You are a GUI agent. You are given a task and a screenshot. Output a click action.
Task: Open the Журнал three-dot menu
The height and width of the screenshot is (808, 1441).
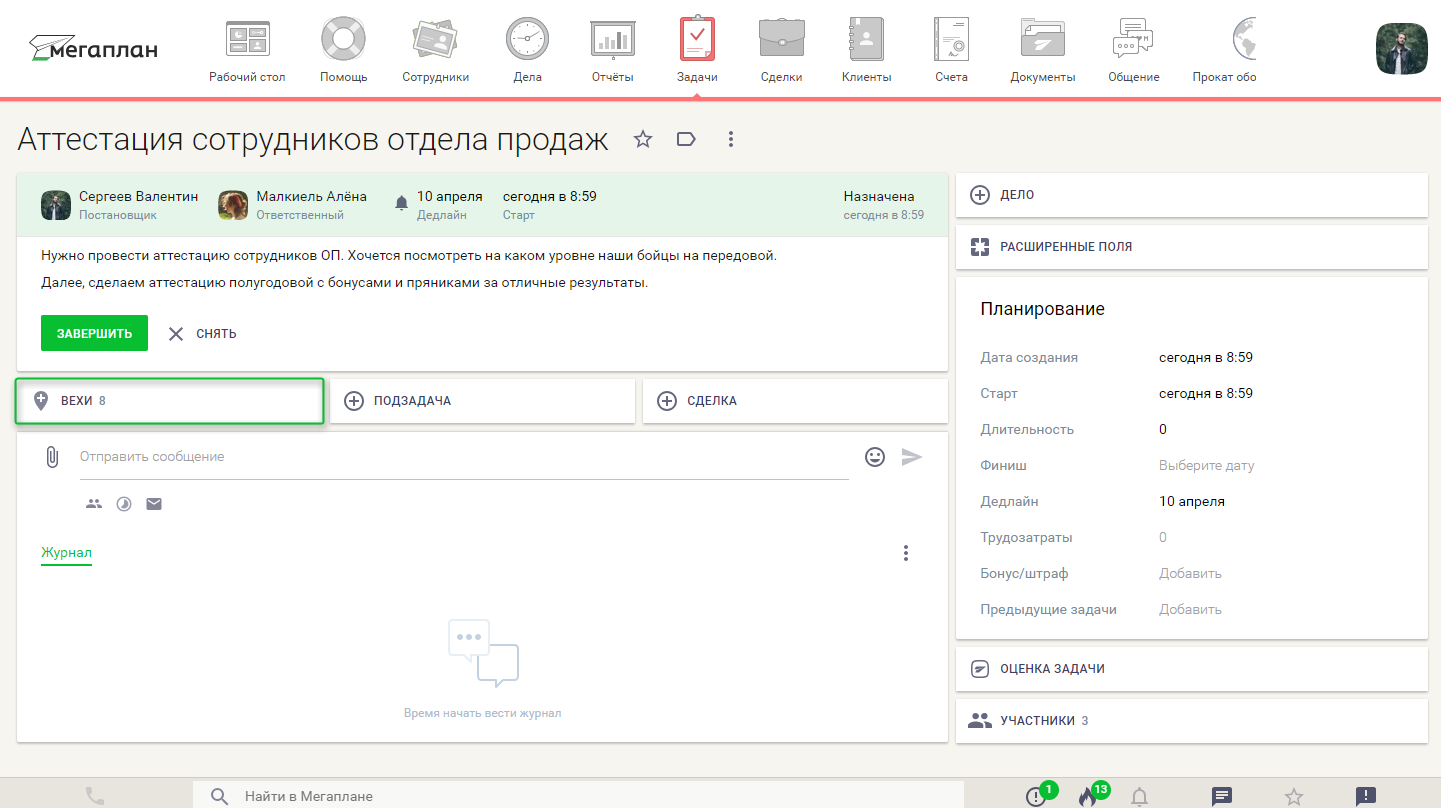[x=906, y=553]
